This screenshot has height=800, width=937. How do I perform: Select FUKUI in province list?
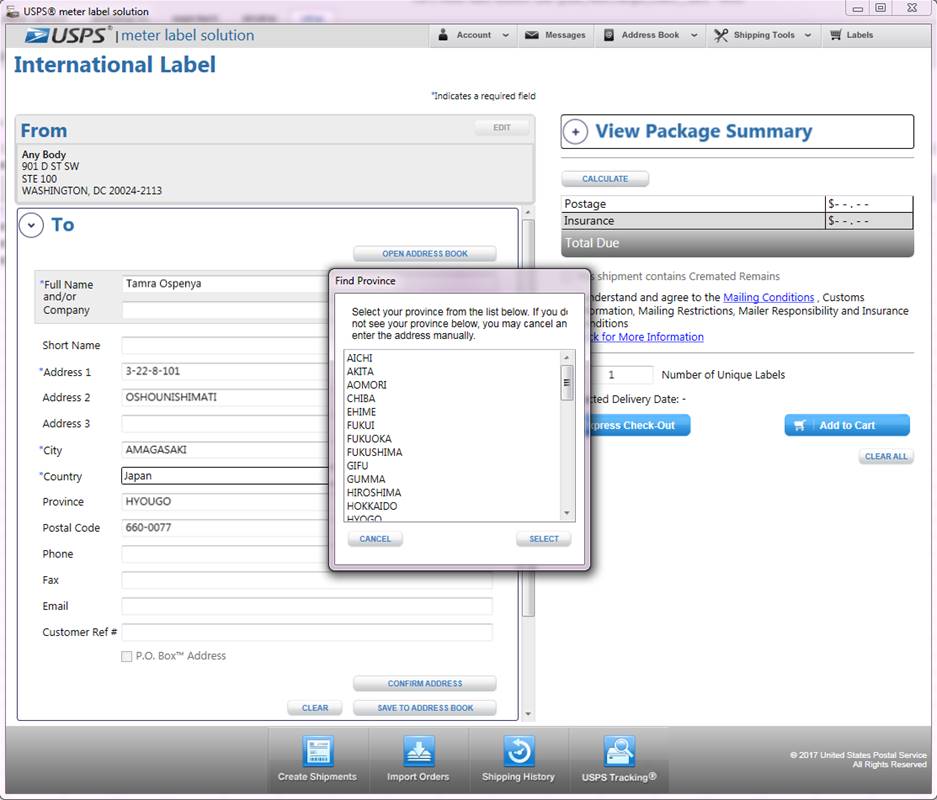[360, 425]
